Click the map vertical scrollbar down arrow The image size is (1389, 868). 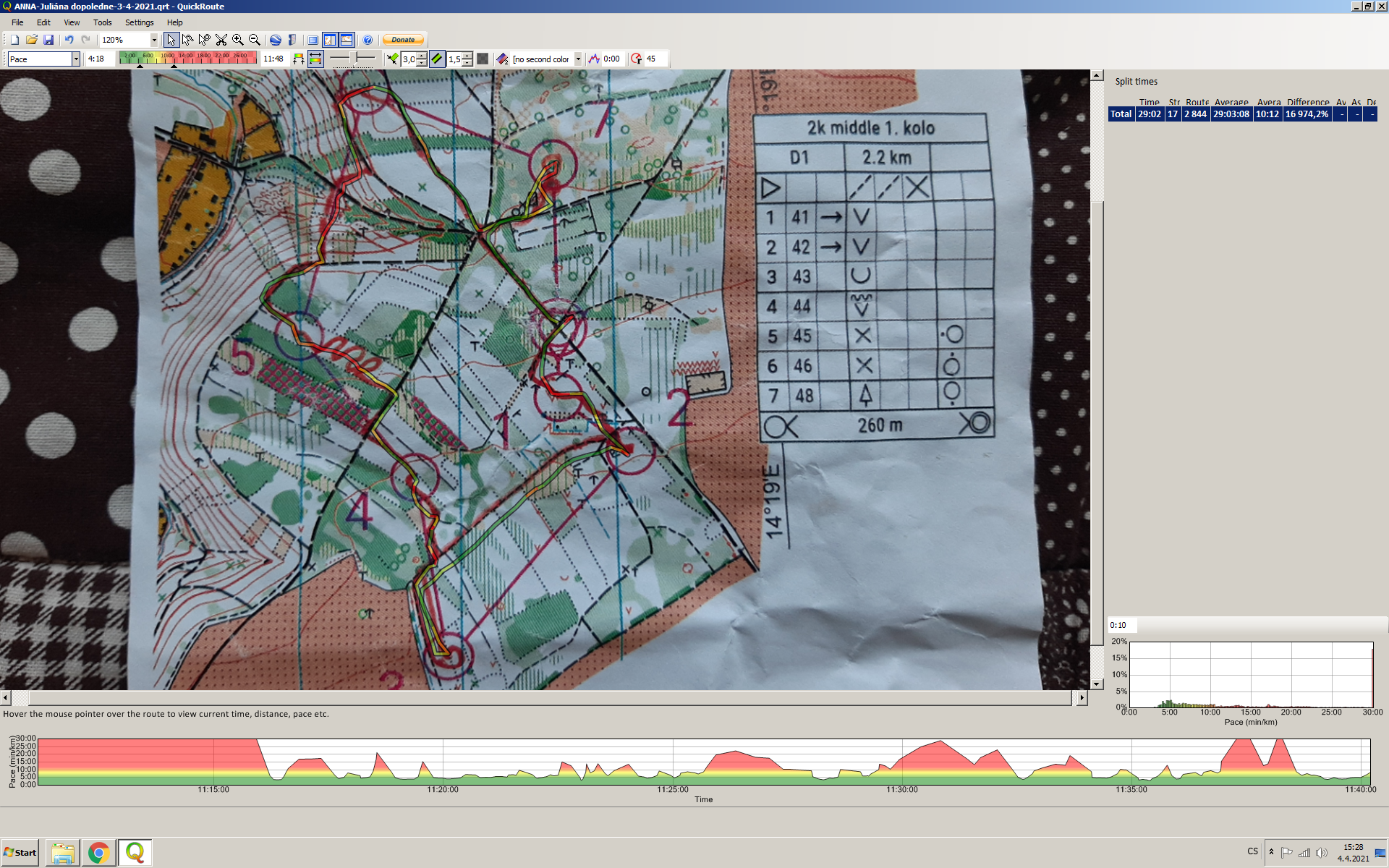click(x=1097, y=684)
